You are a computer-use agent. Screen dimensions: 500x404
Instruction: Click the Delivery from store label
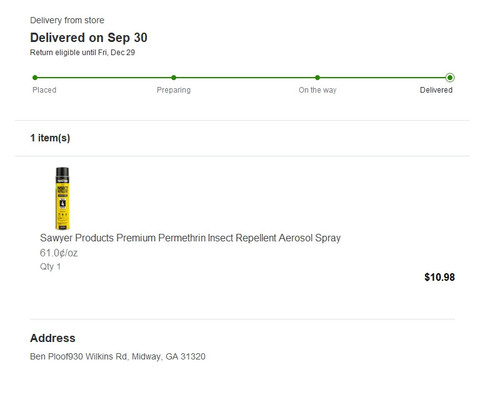click(x=67, y=20)
